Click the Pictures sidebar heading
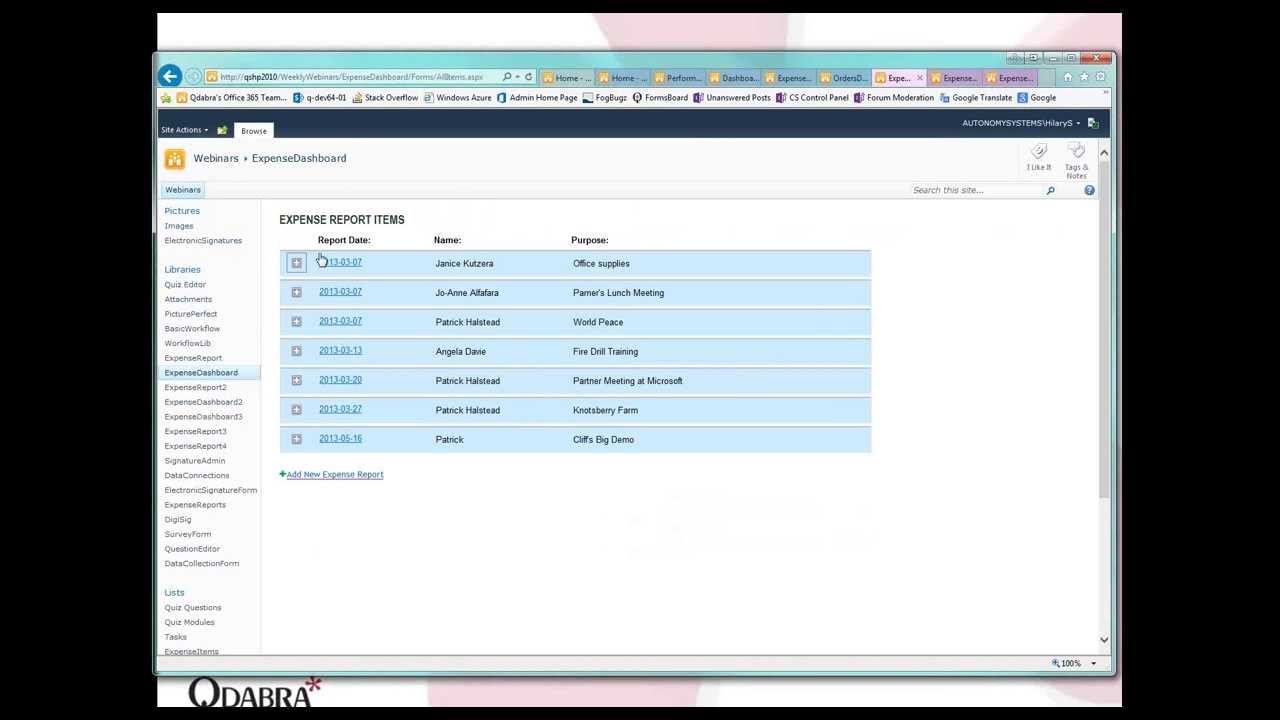Viewport: 1280px width, 720px height. [x=182, y=211]
